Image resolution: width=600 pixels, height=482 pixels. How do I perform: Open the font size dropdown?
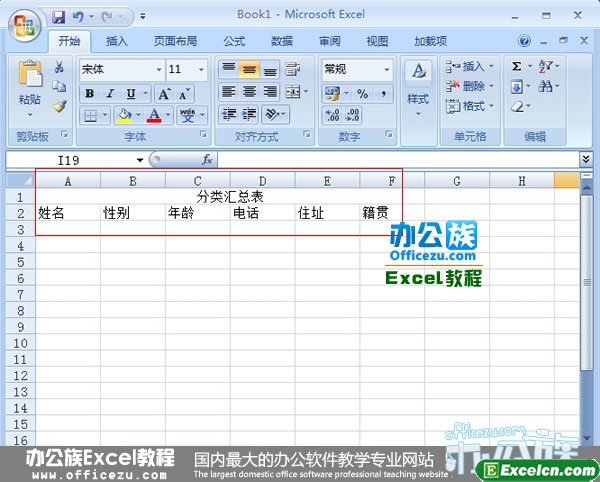(201, 70)
